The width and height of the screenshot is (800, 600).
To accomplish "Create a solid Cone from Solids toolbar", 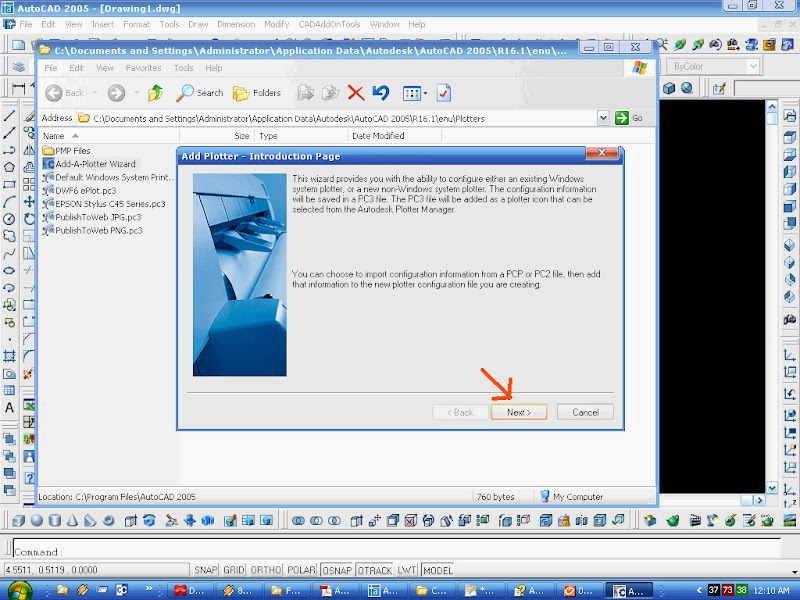I will (72, 520).
